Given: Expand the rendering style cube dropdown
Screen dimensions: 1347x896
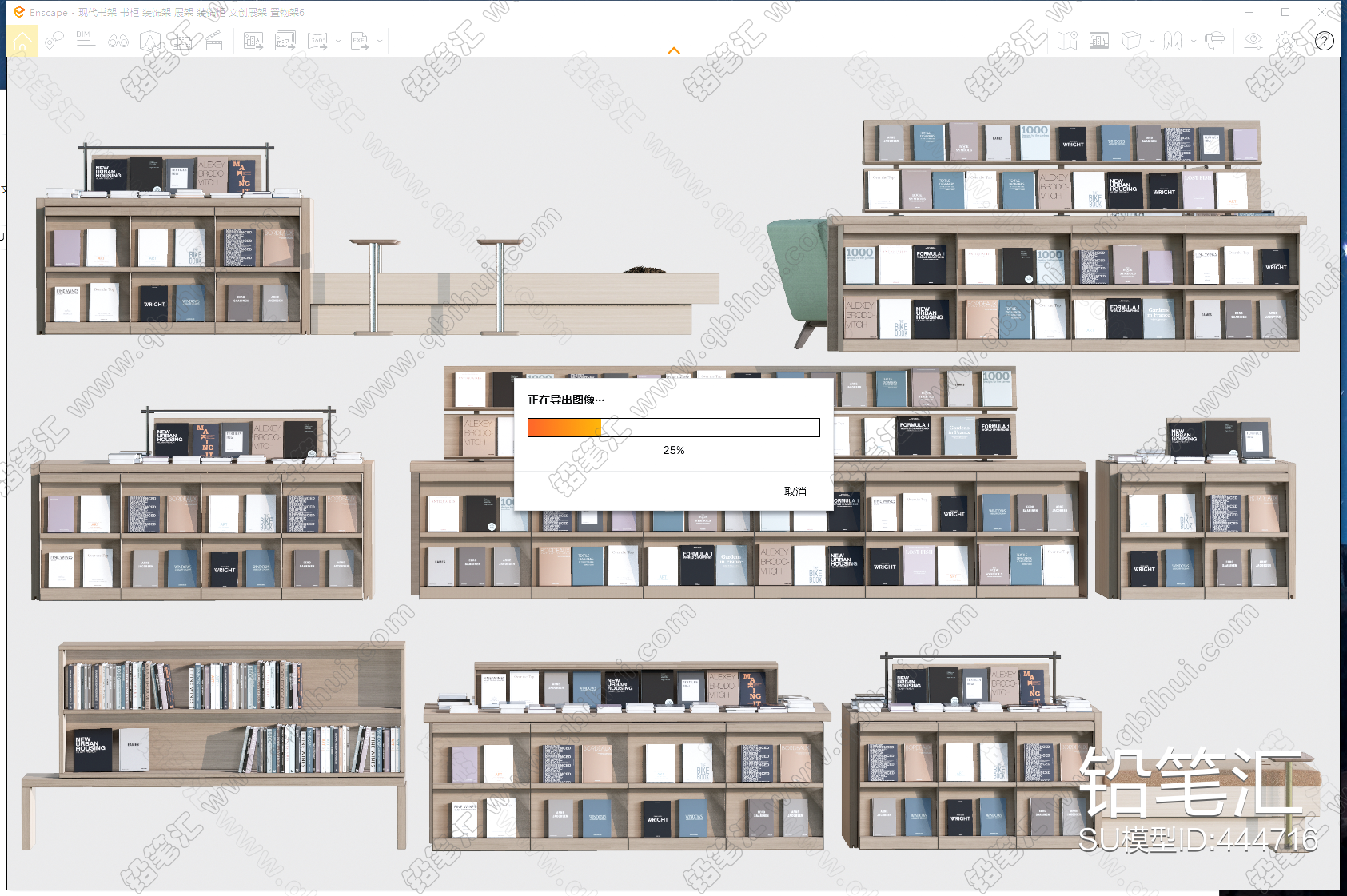Looking at the screenshot, I should pos(1151,41).
